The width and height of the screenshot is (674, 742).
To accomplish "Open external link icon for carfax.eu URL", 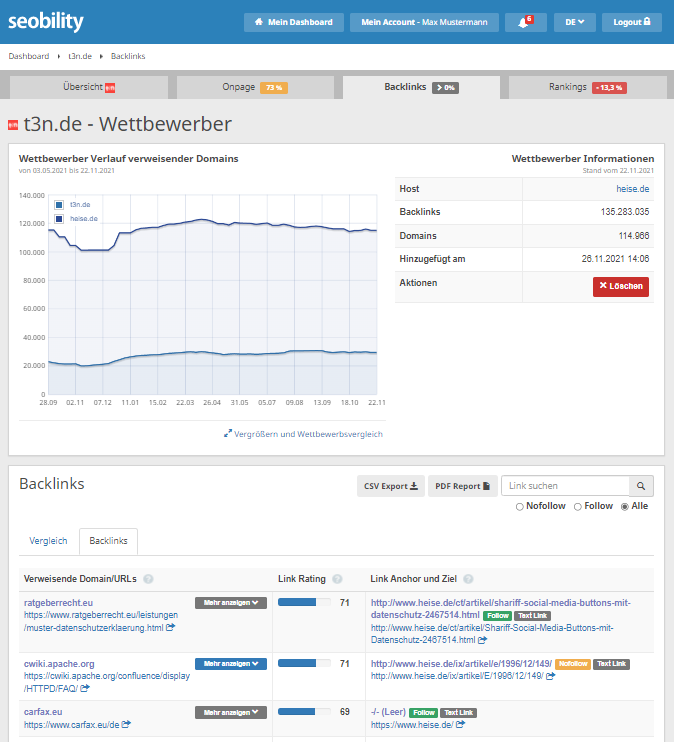I will 126,724.
